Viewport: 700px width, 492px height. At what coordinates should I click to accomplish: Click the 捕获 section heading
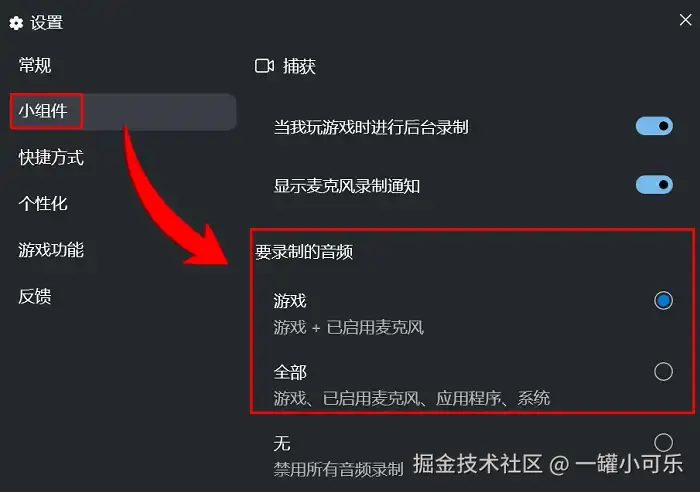click(x=299, y=67)
